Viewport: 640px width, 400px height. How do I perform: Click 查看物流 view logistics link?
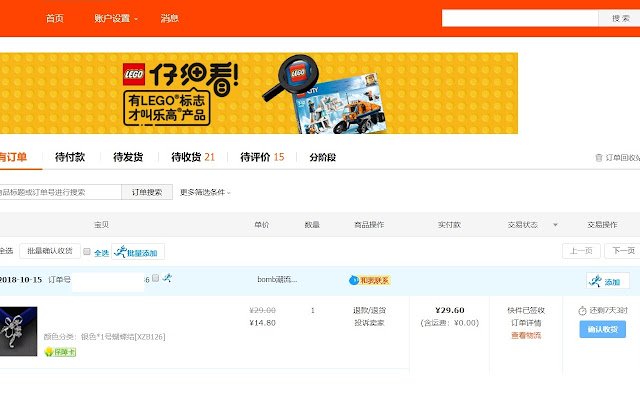point(526,336)
